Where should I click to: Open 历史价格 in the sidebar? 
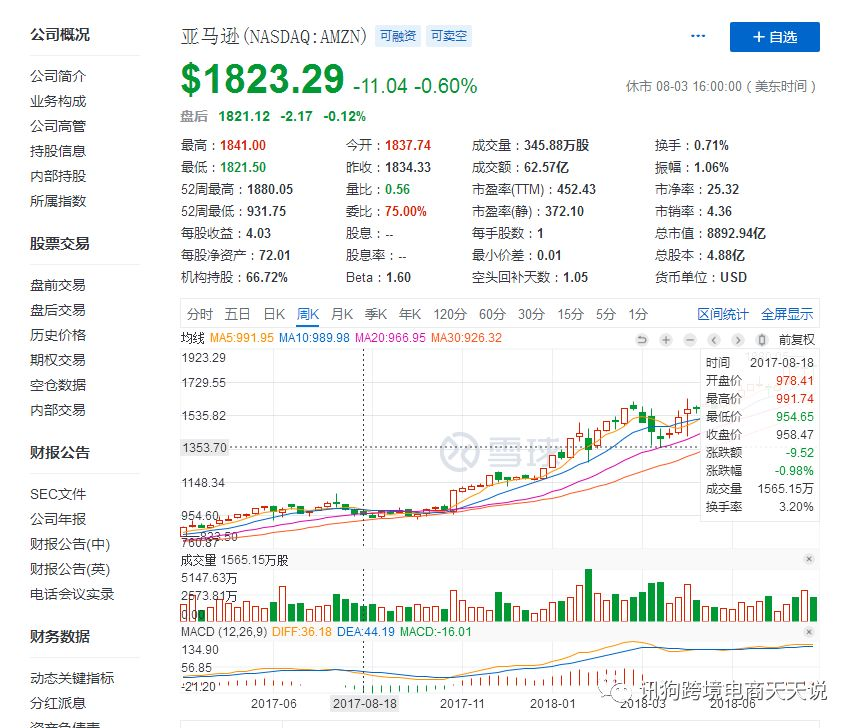pyautogui.click(x=58, y=335)
